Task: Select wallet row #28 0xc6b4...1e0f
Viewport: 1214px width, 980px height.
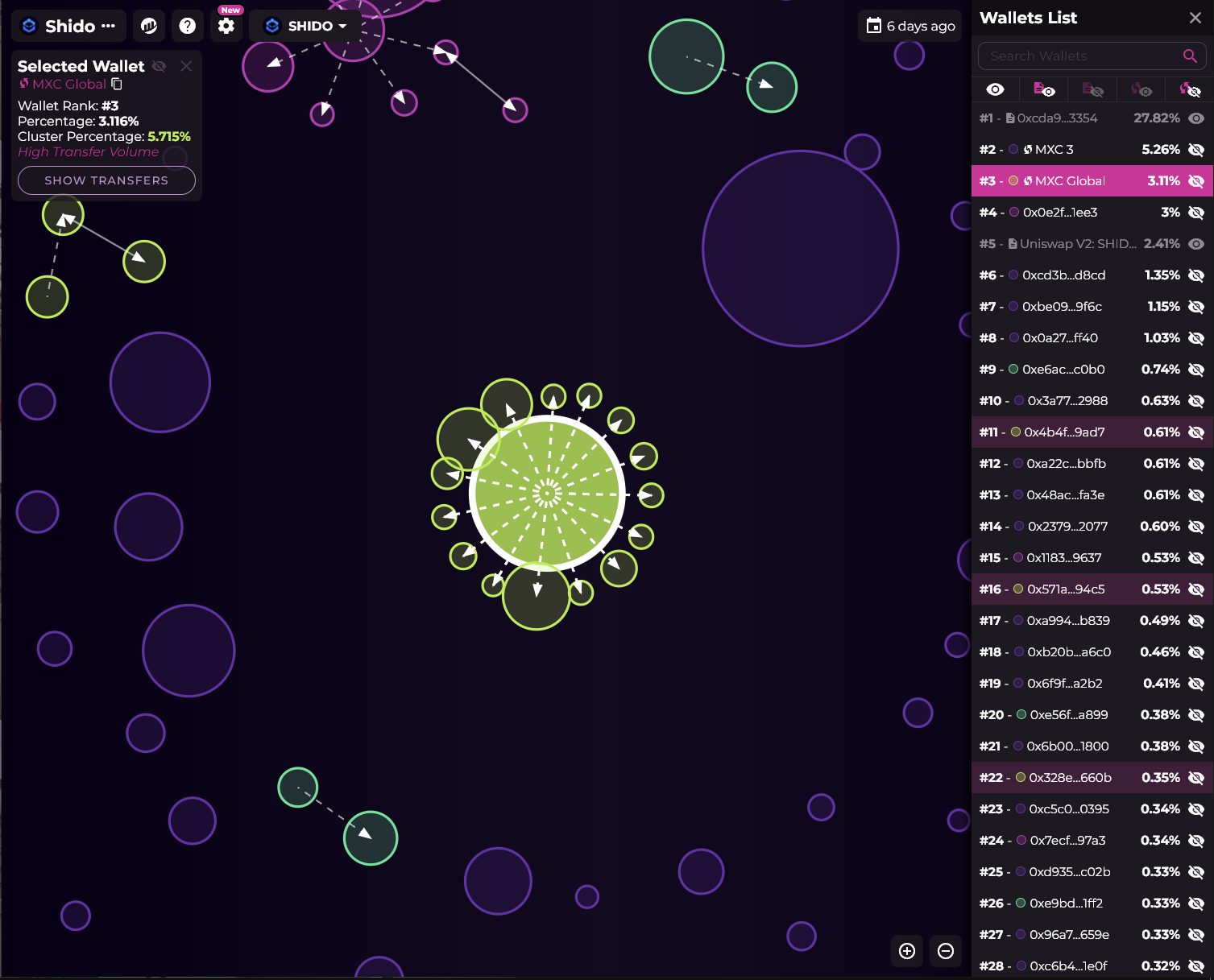Action: (1092, 966)
